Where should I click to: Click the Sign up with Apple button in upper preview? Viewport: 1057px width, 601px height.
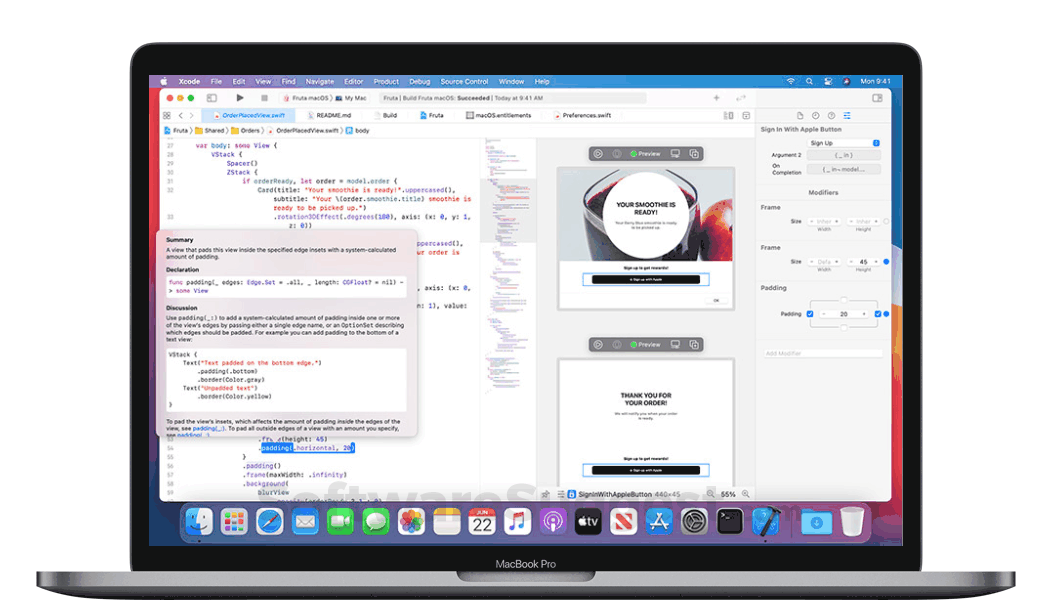(646, 279)
